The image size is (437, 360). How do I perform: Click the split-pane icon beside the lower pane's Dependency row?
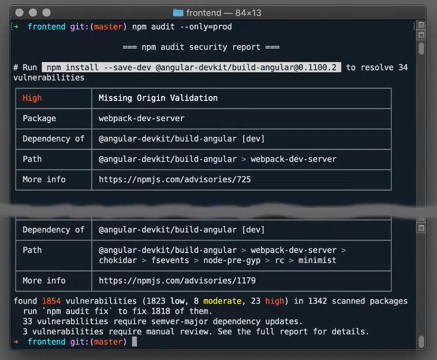click(421, 228)
